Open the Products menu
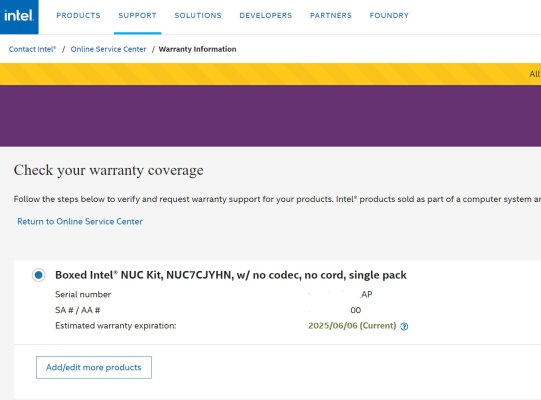 coord(78,16)
